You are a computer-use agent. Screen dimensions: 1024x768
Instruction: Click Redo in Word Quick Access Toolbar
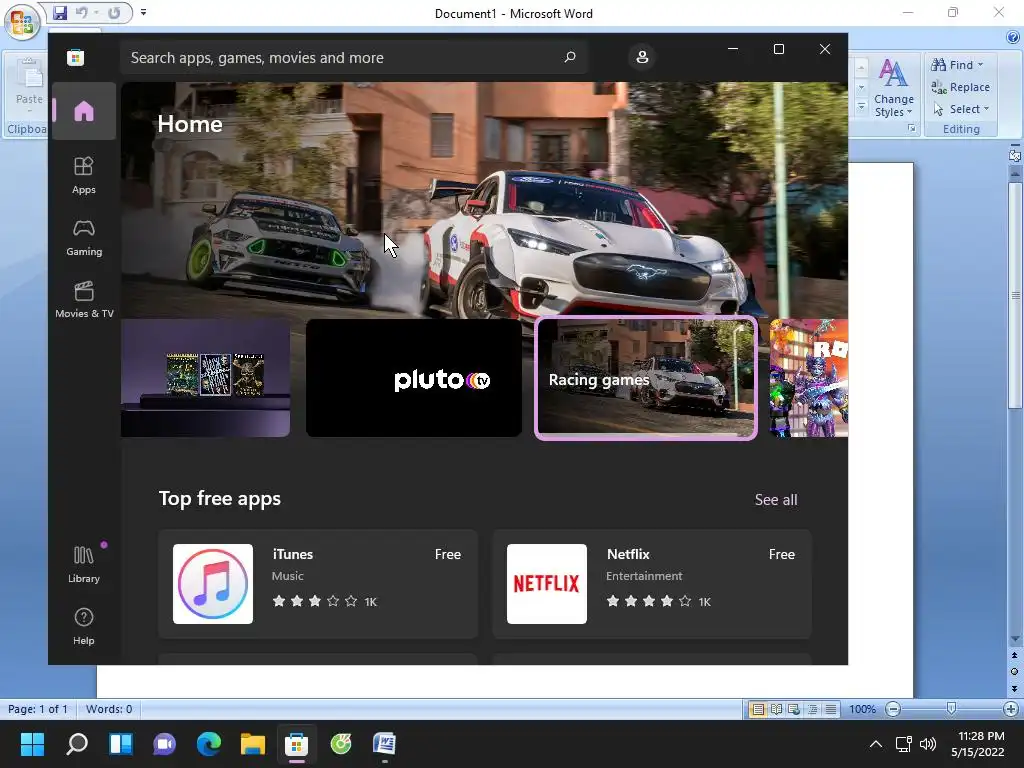(x=114, y=12)
